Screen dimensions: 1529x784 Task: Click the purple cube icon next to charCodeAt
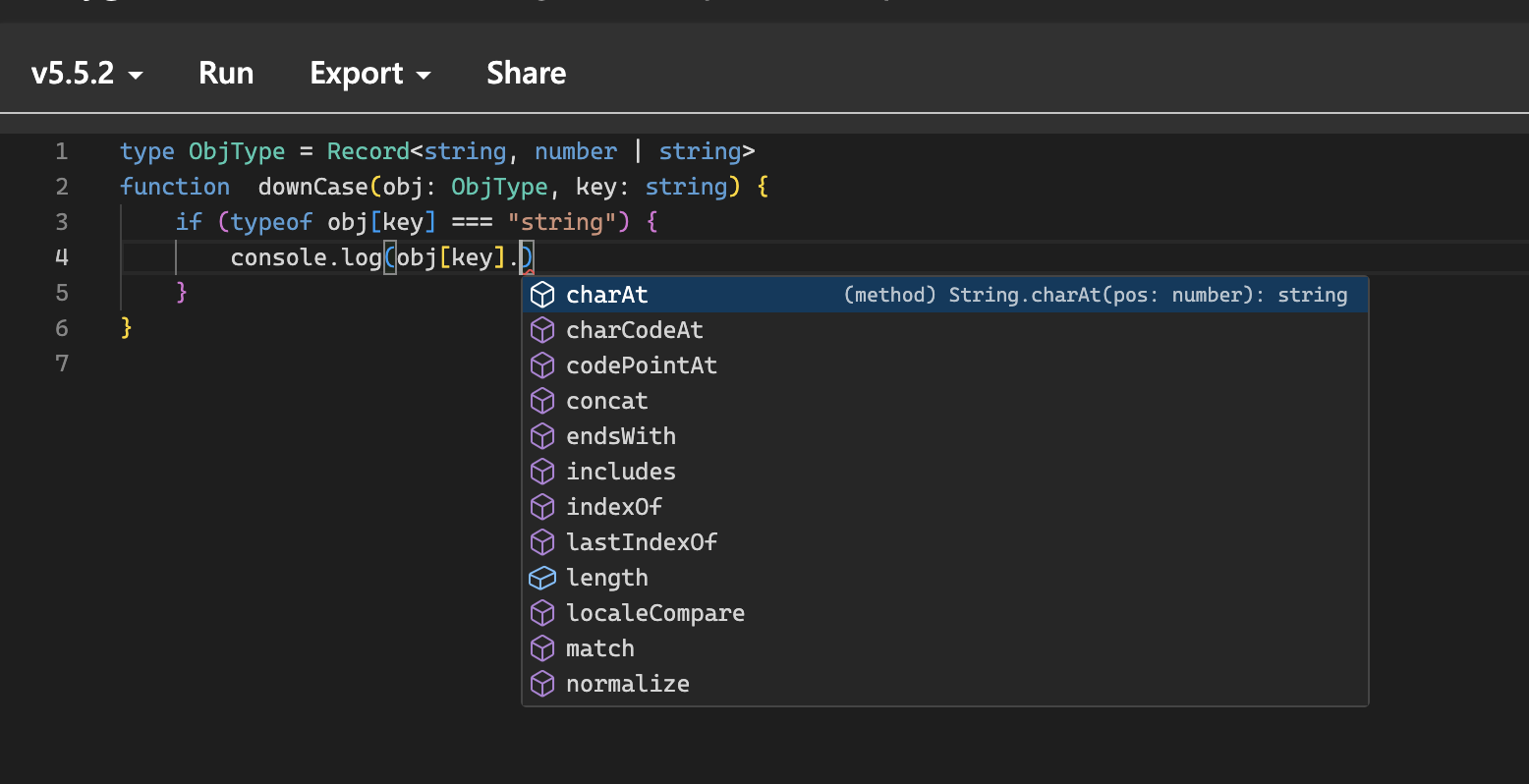542,329
